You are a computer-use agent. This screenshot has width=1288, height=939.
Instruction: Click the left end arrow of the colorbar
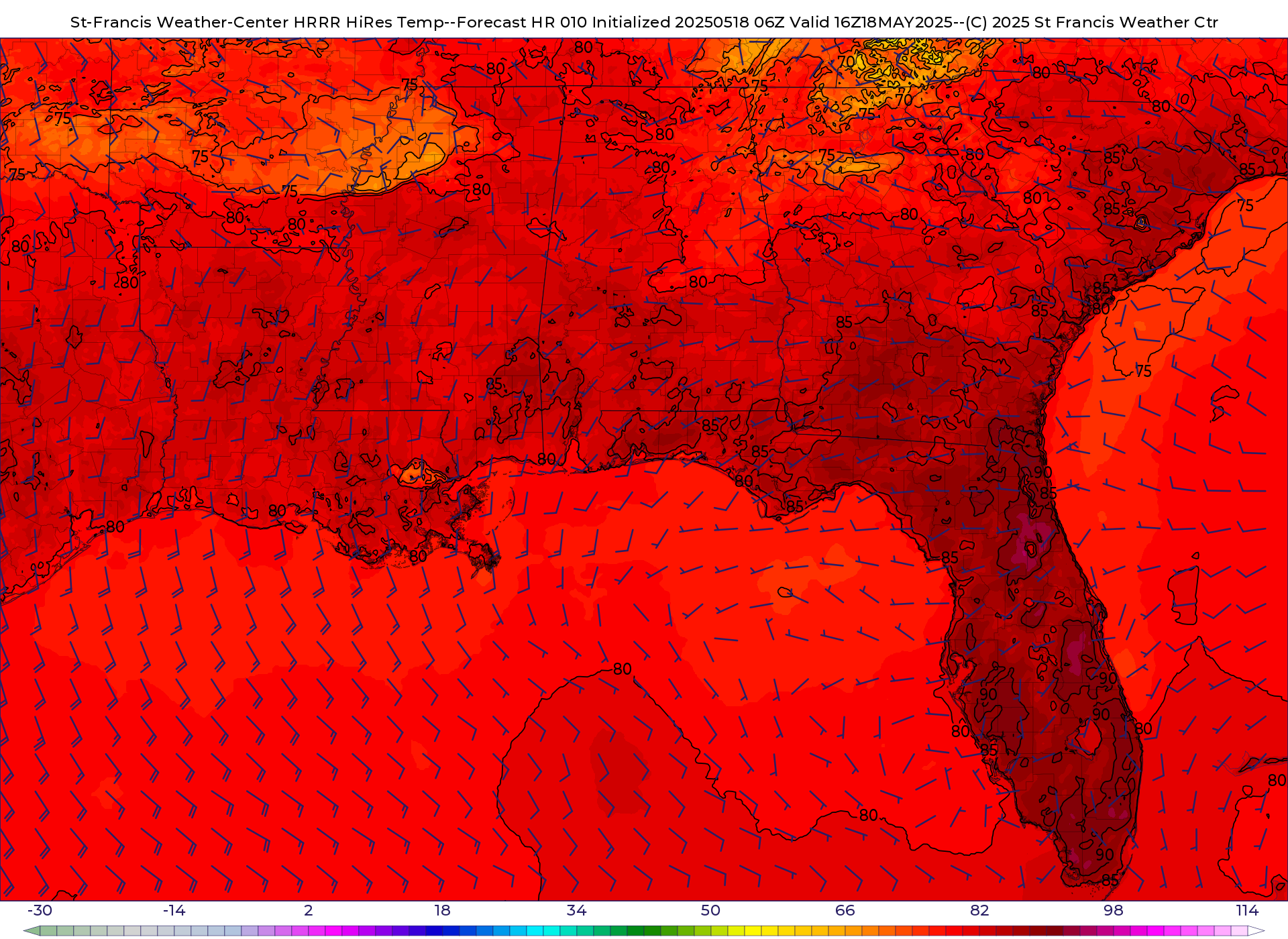coord(32,931)
